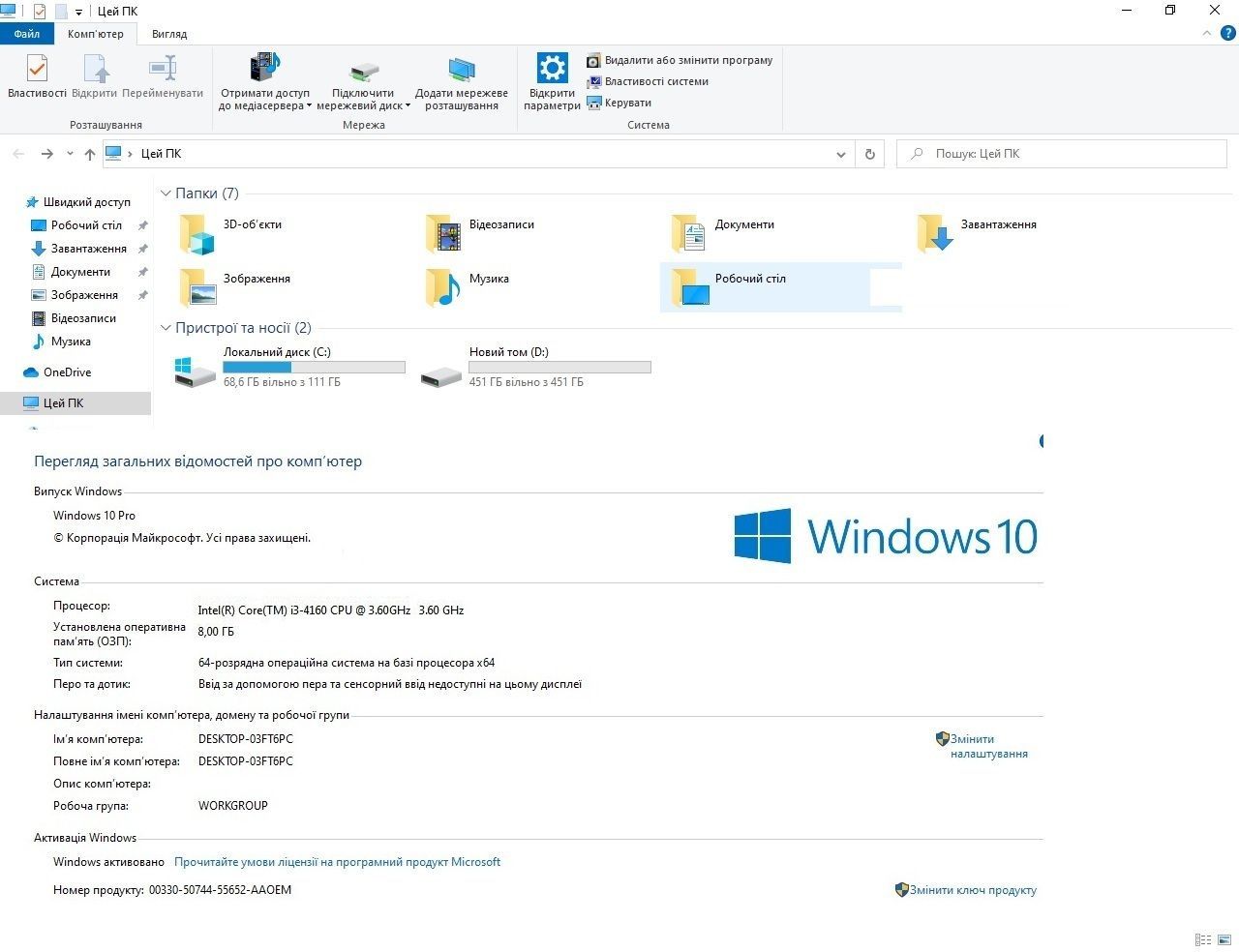
Task: Switch to details view layout icon
Action: click(1203, 939)
